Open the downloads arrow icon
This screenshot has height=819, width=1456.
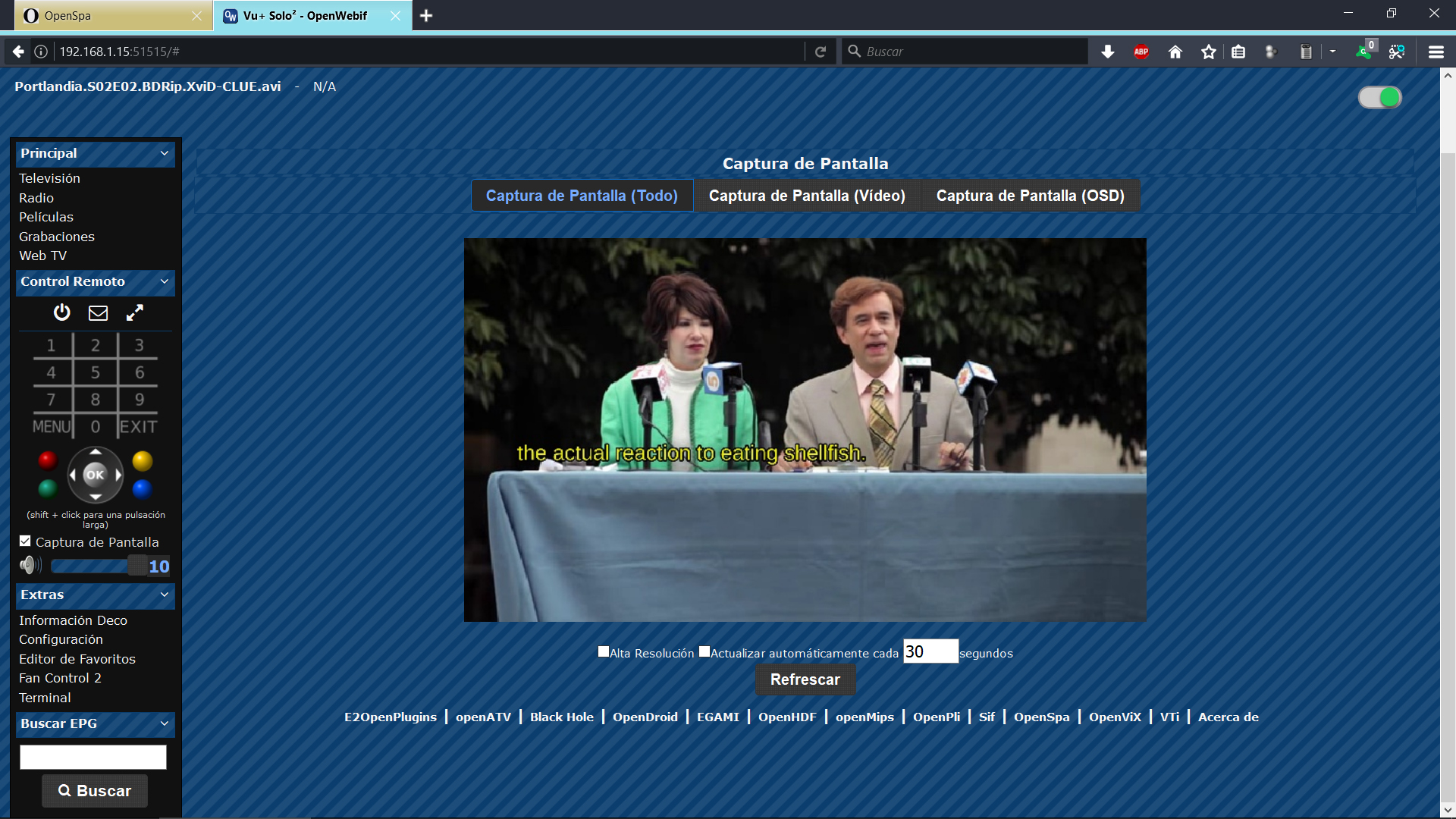coord(1108,52)
